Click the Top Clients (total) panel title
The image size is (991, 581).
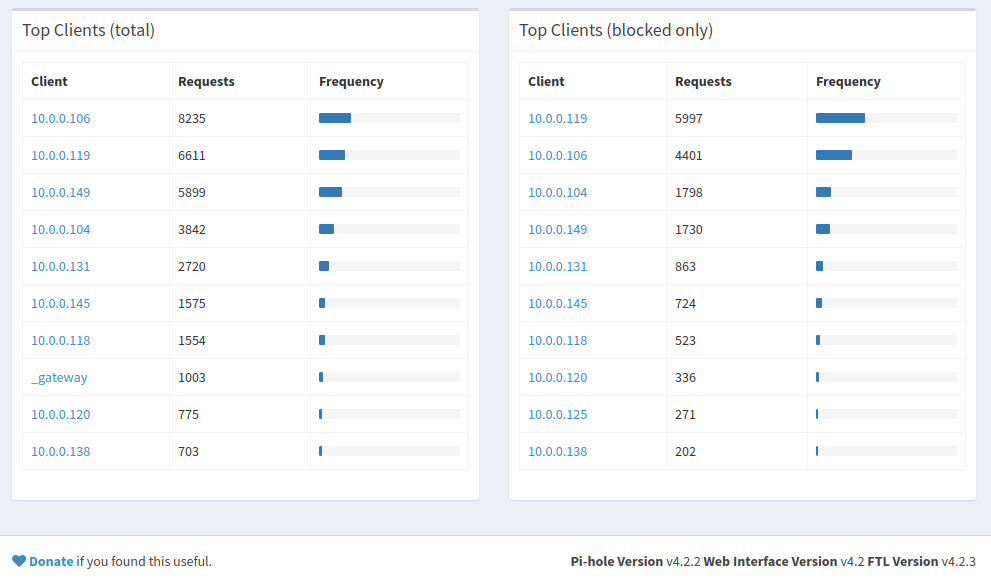pyautogui.click(x=88, y=30)
